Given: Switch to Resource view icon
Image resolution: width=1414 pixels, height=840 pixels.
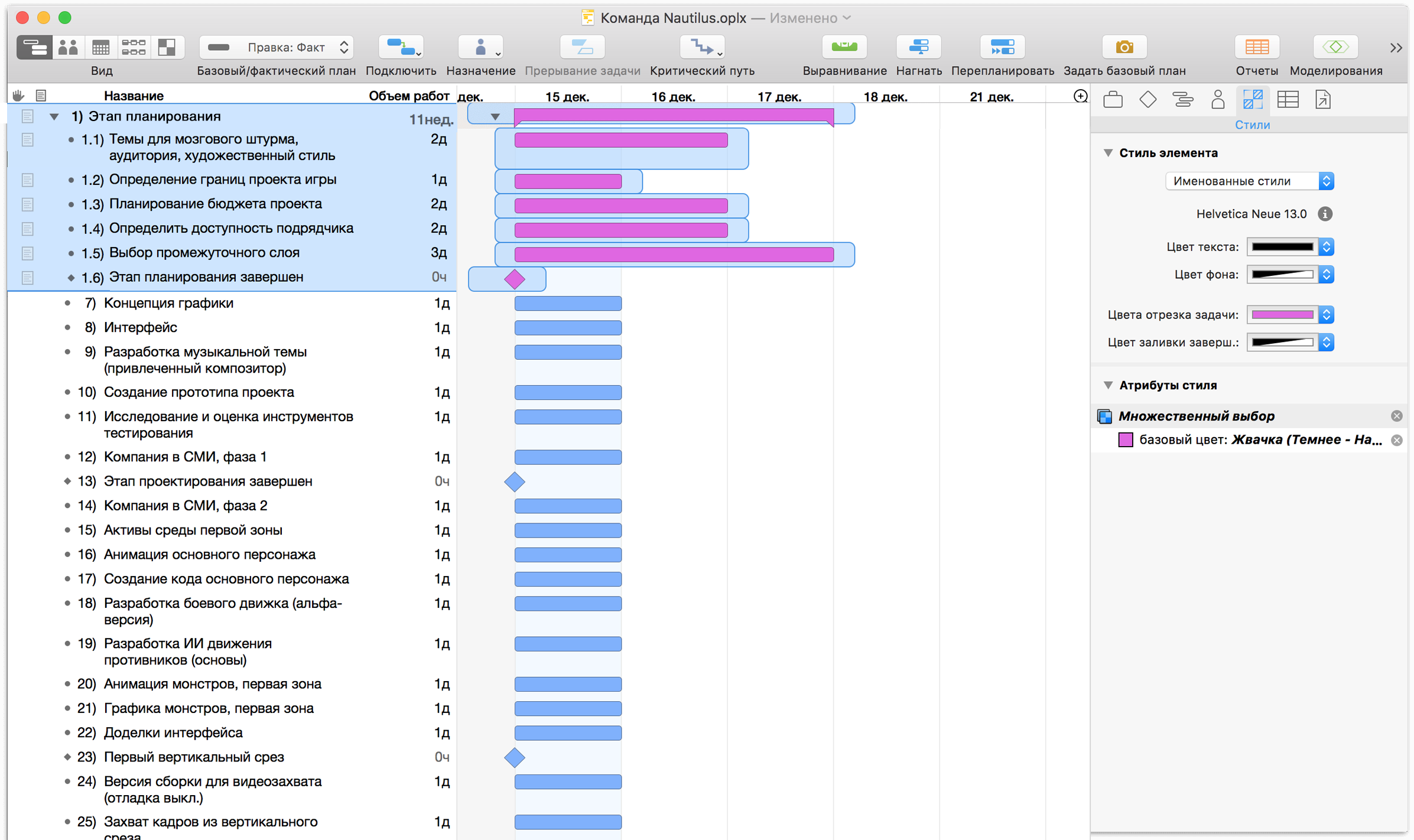Looking at the screenshot, I should coord(68,47).
